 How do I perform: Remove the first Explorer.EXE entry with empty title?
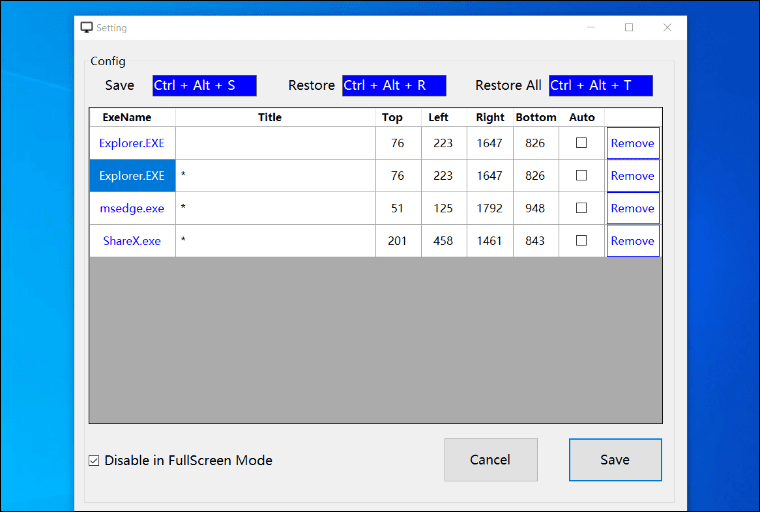(x=633, y=143)
